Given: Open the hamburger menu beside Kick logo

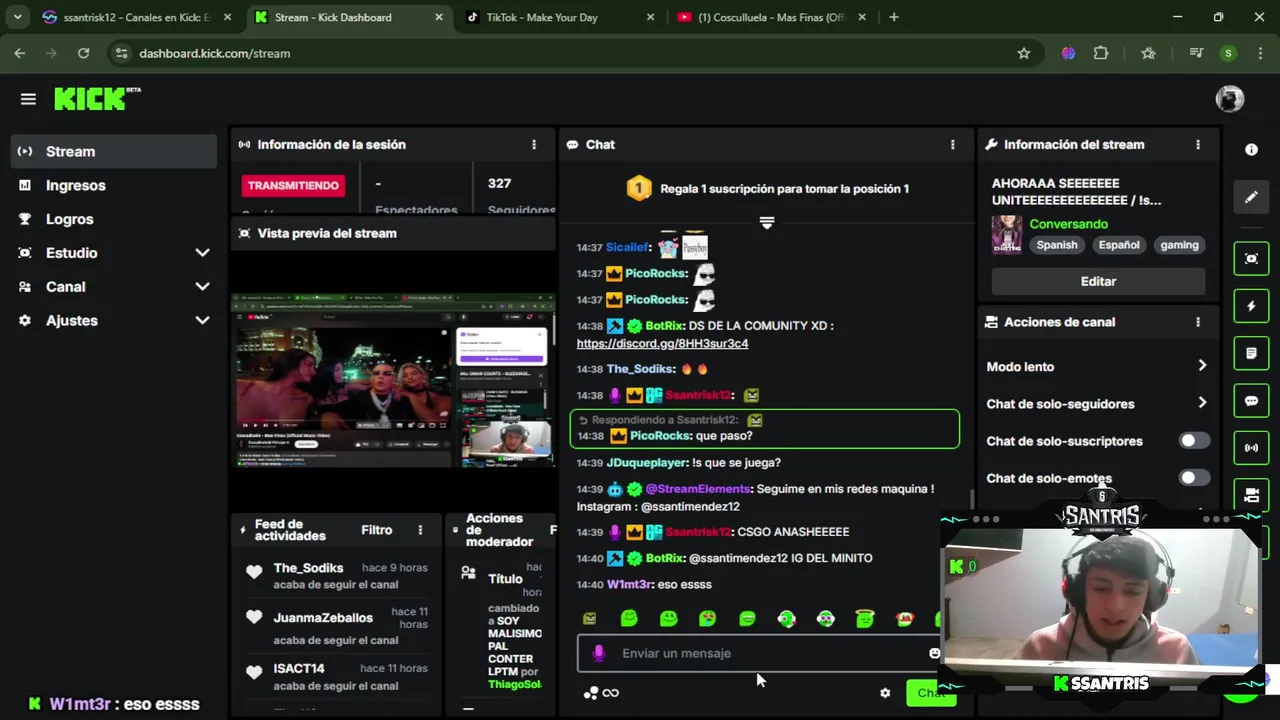Looking at the screenshot, I should point(28,99).
